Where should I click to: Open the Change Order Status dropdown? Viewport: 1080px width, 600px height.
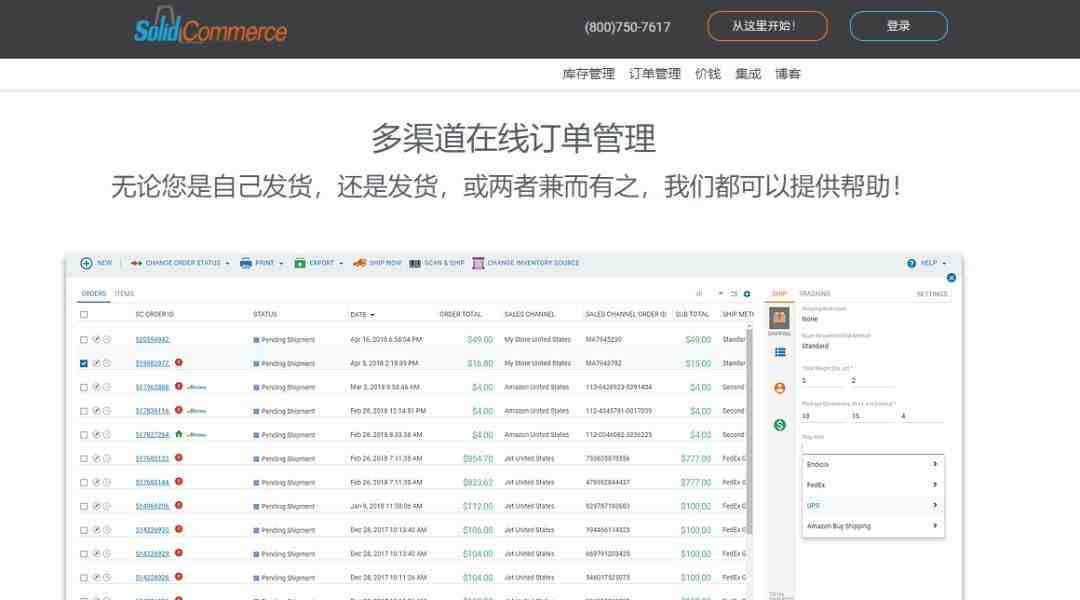pos(186,263)
